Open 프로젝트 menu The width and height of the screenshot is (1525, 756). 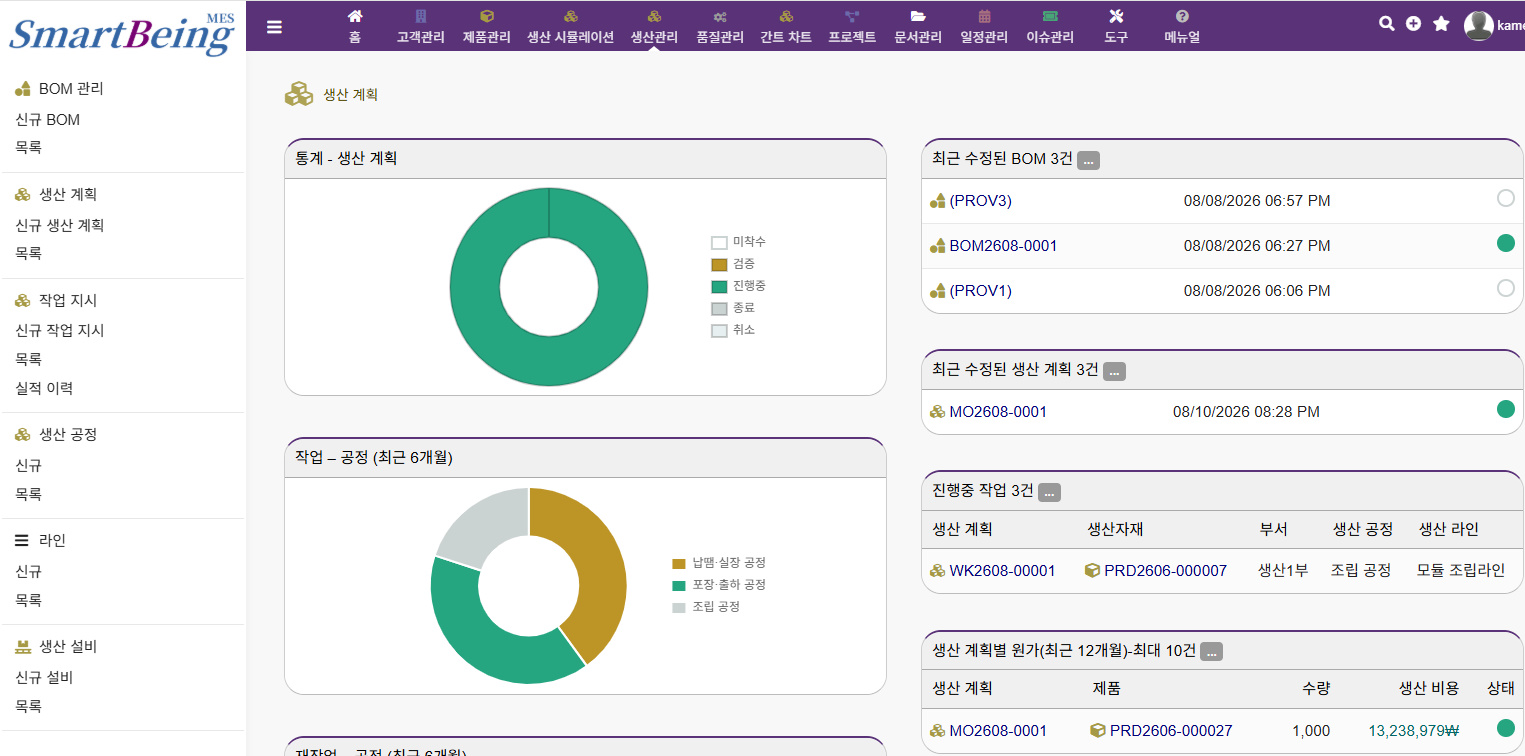click(x=853, y=27)
